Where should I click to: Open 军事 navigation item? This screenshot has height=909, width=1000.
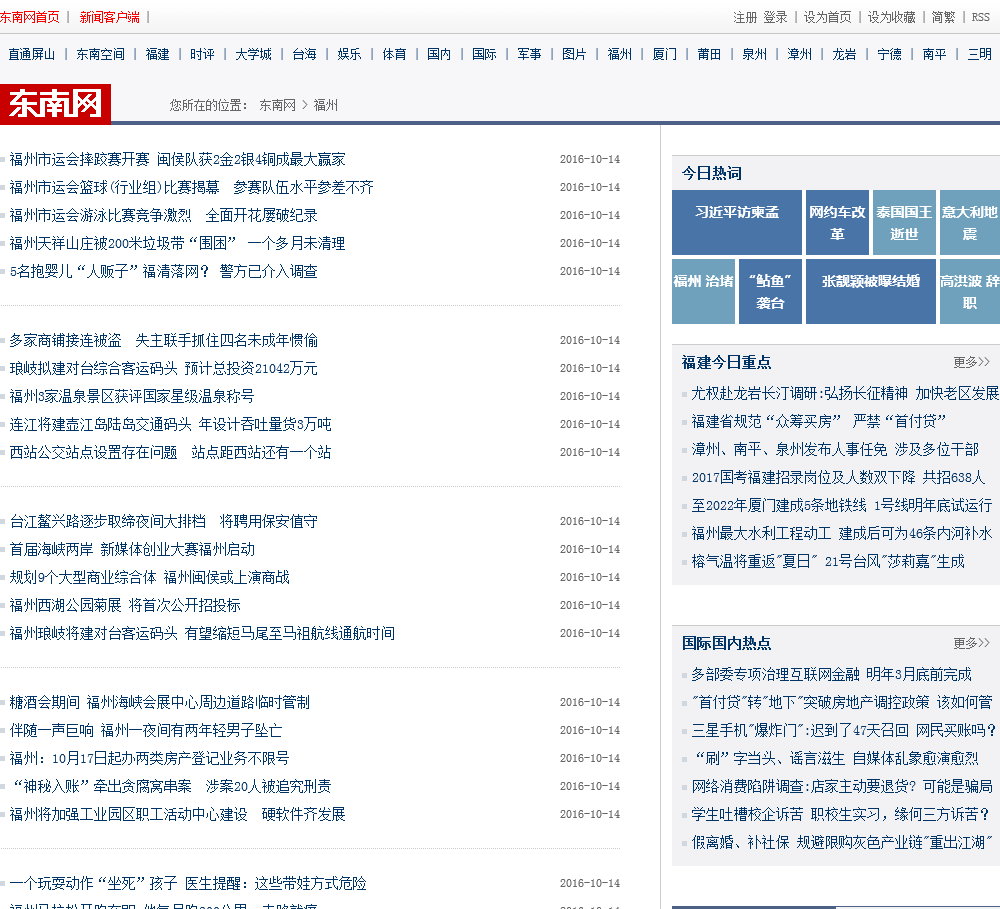[529, 54]
